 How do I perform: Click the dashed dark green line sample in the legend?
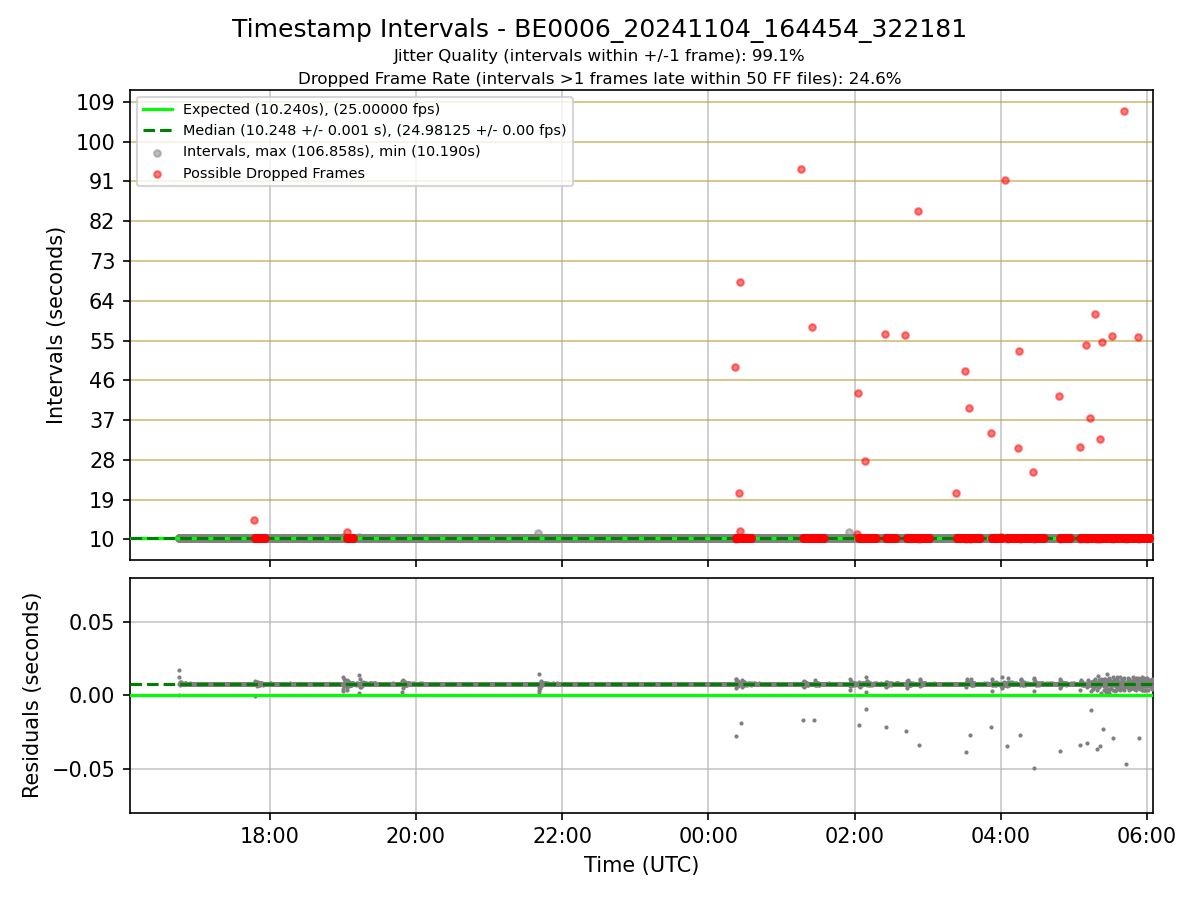click(x=158, y=130)
